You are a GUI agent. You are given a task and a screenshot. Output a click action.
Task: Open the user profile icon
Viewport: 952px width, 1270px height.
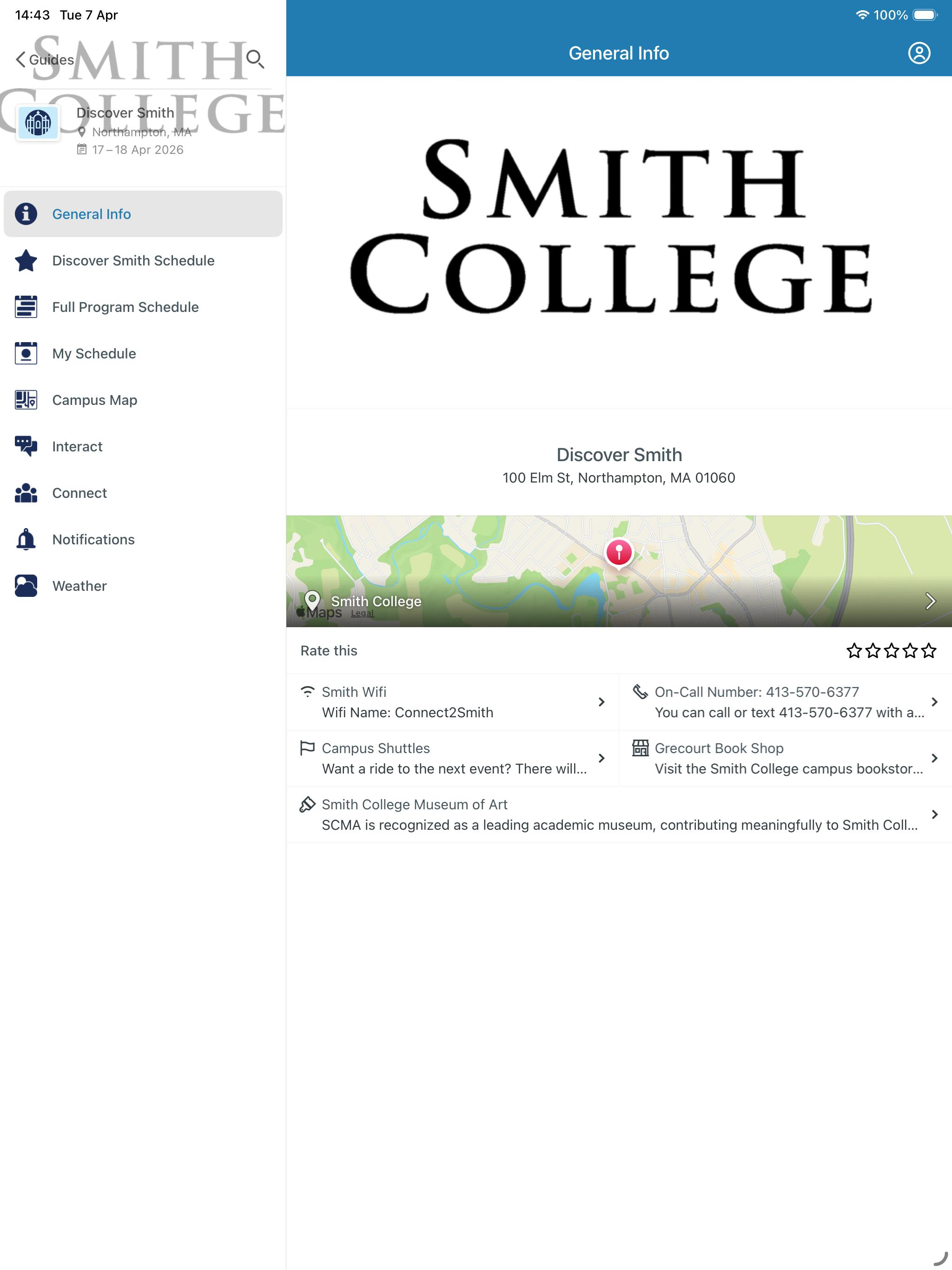919,53
